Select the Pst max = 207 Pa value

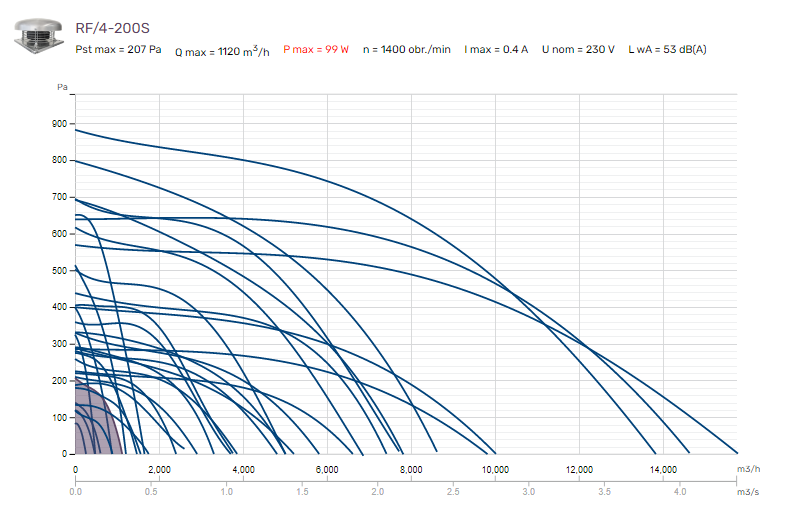coord(119,48)
